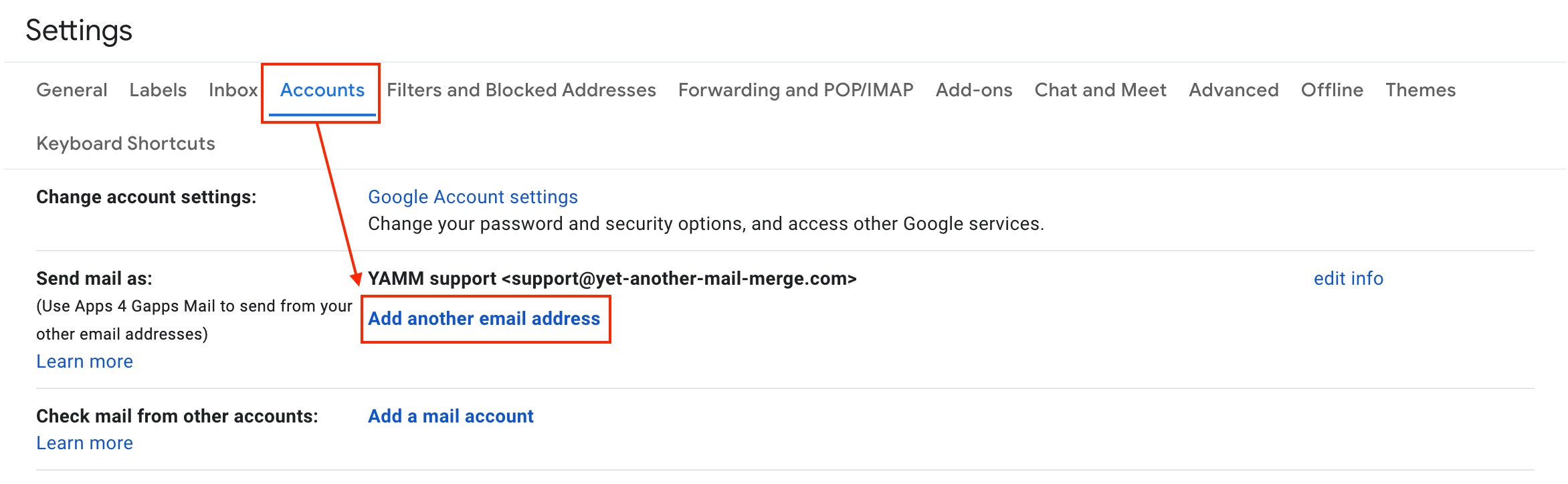1568x484 pixels.
Task: Open the Chat and Meet tab
Action: [x=1100, y=90]
